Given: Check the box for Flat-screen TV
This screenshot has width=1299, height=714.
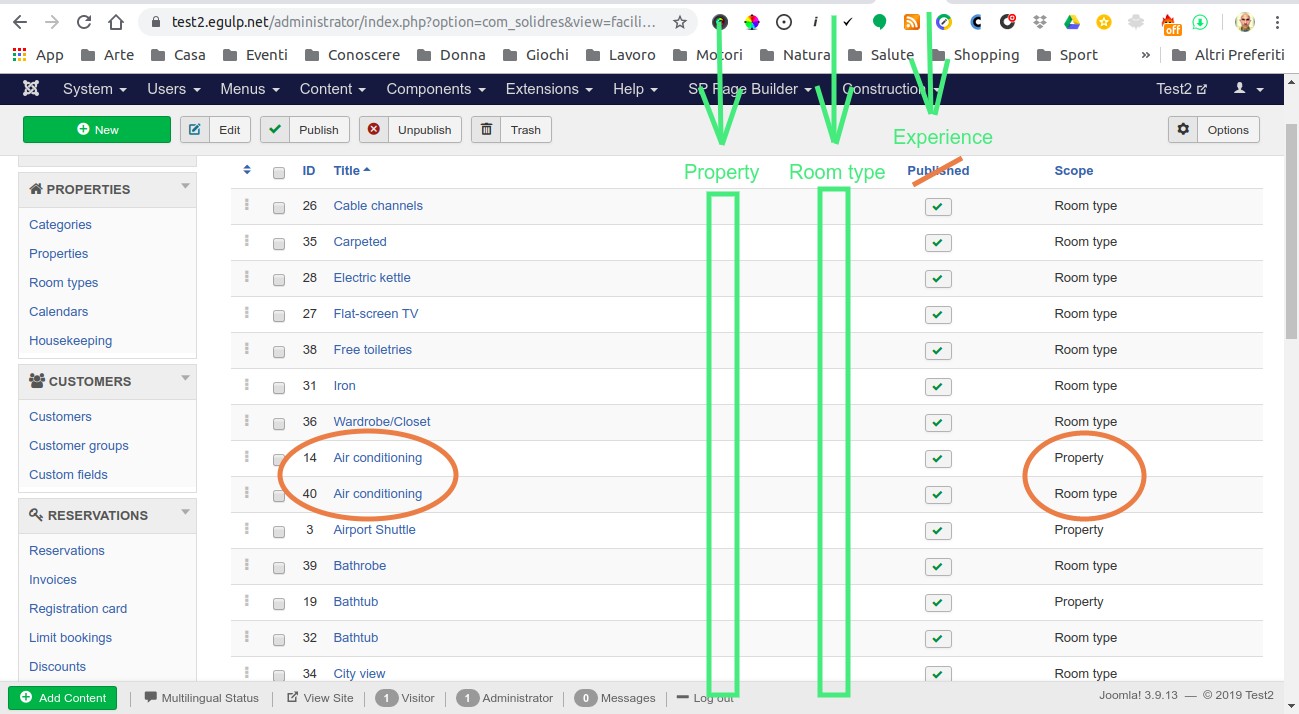Looking at the screenshot, I should click(279, 315).
